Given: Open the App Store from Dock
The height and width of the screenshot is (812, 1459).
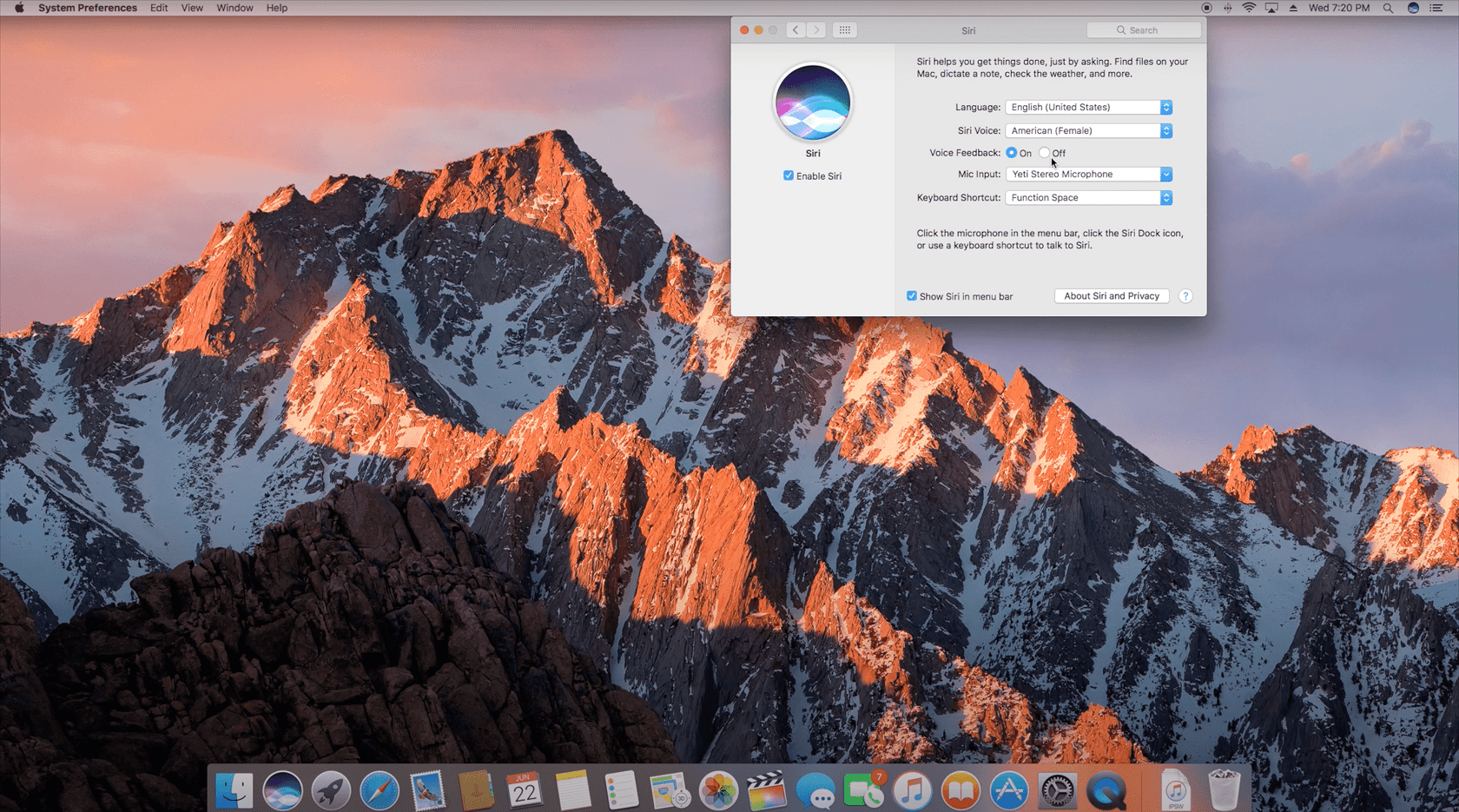Looking at the screenshot, I should pyautogui.click(x=1008, y=790).
